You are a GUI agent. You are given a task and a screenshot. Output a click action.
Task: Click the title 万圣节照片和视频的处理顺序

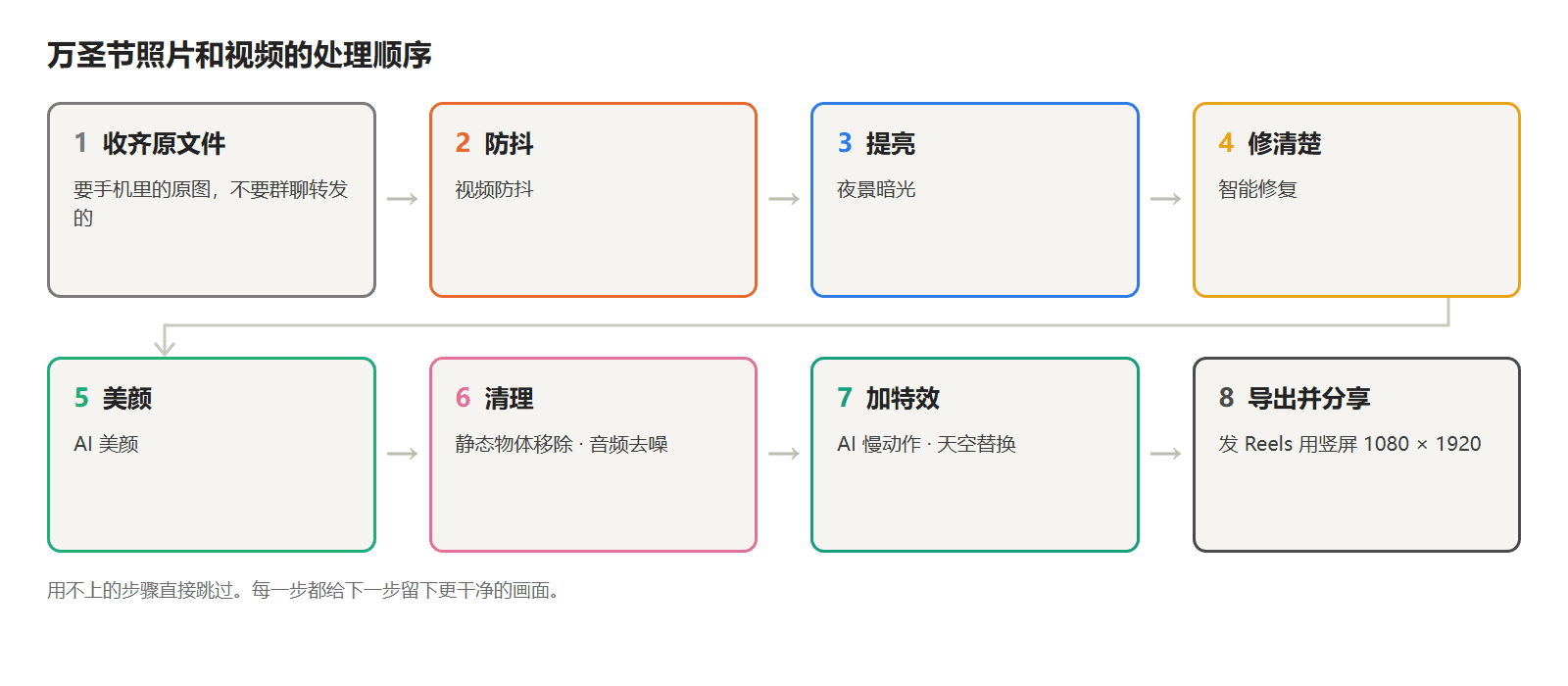point(239,55)
